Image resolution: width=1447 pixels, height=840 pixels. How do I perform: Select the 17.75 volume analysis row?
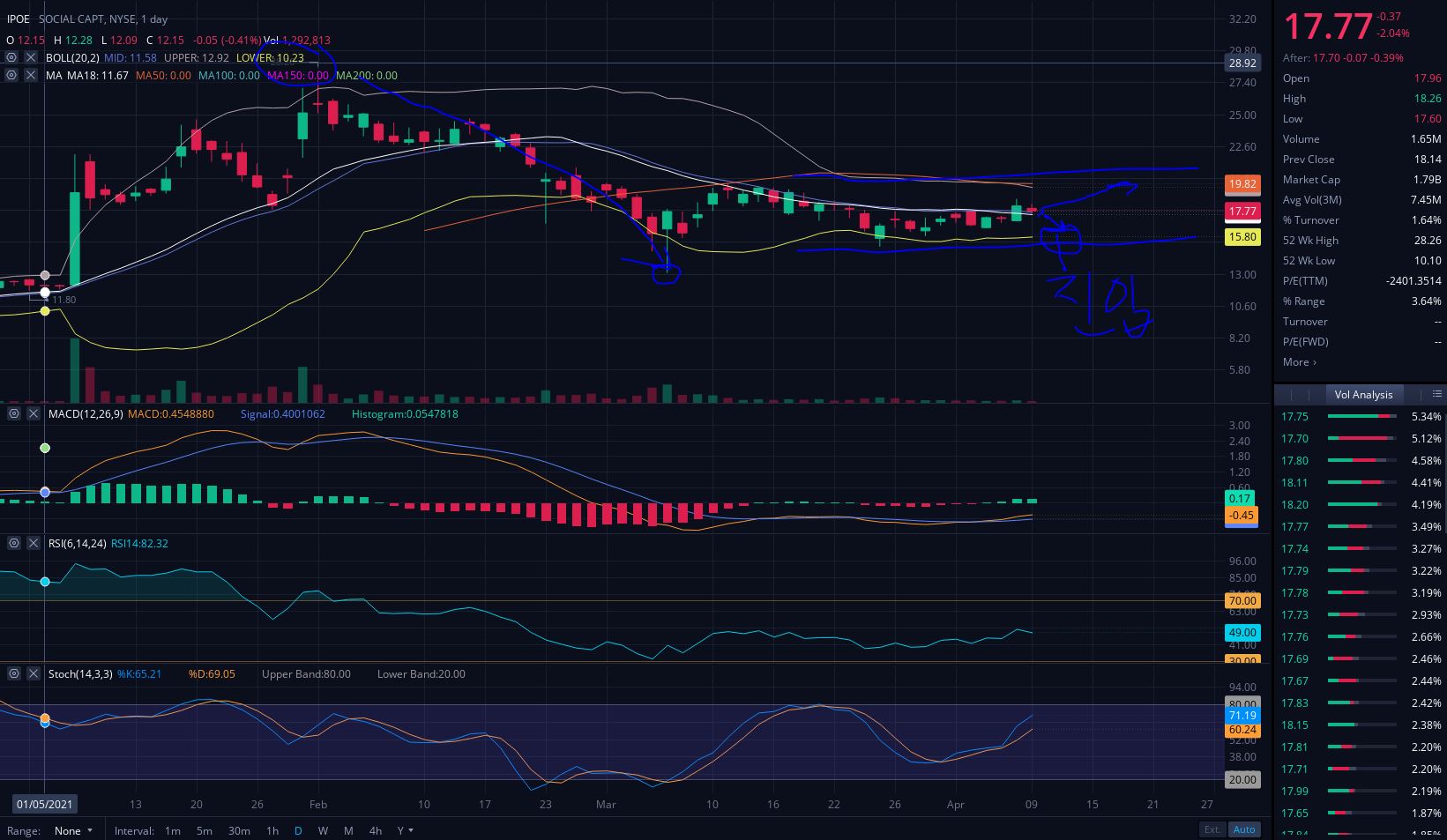(1361, 417)
